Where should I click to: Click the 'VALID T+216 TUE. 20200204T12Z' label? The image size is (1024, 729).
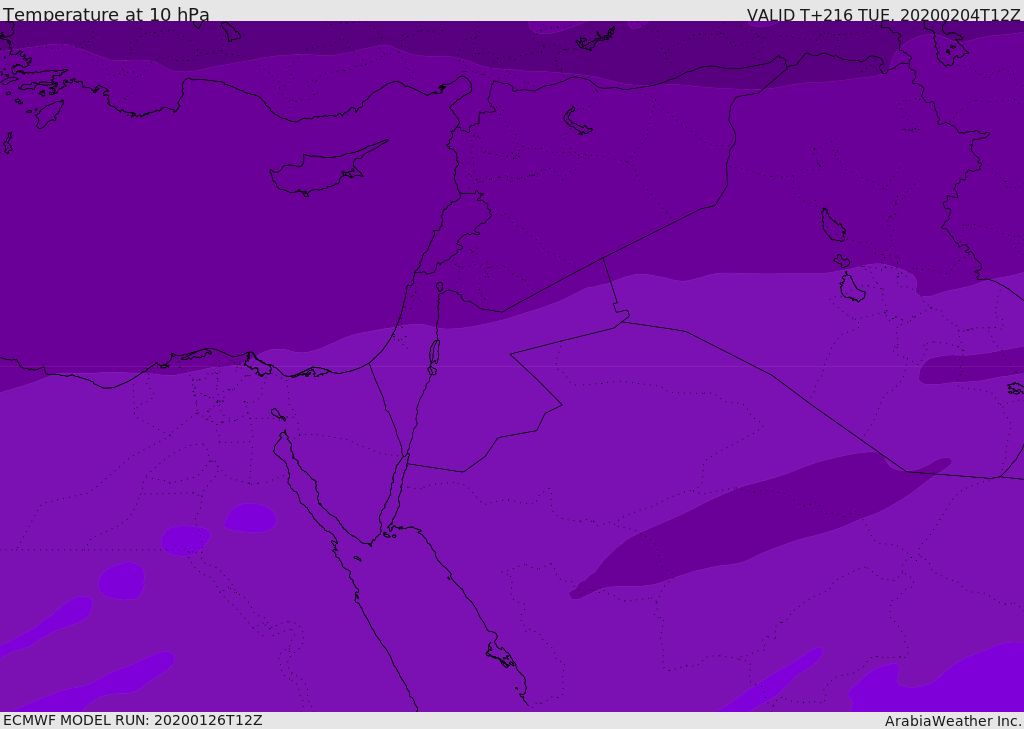coord(884,15)
